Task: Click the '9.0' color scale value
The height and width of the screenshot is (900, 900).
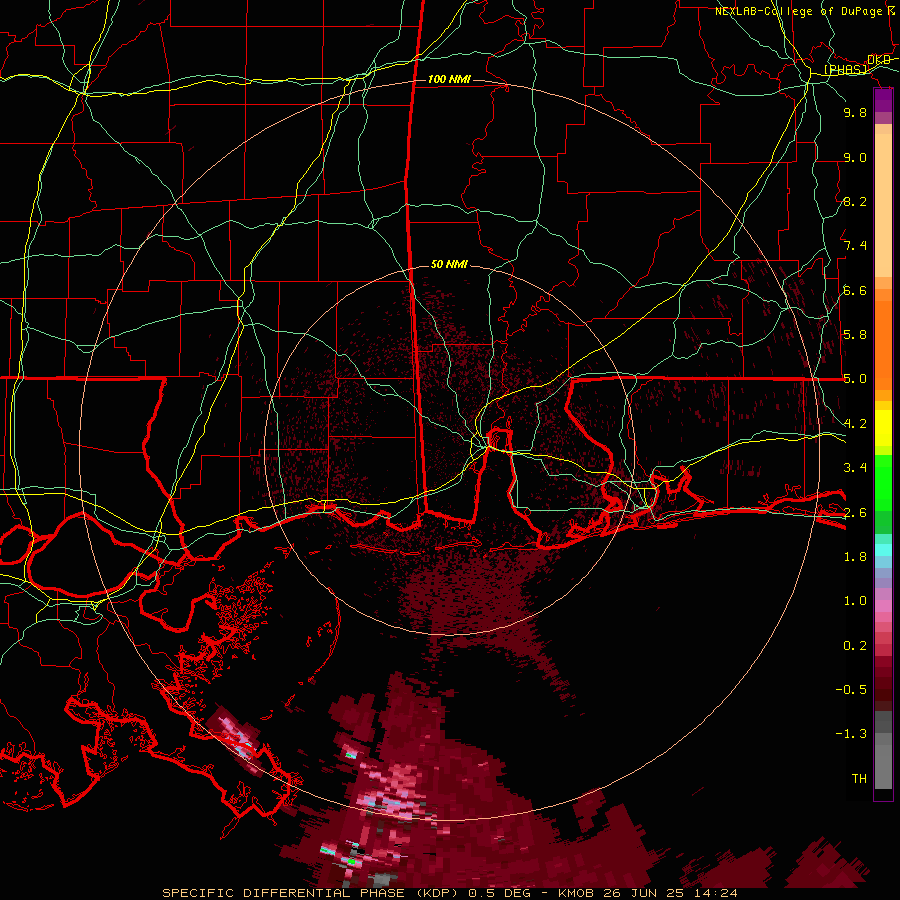Action: [x=855, y=157]
